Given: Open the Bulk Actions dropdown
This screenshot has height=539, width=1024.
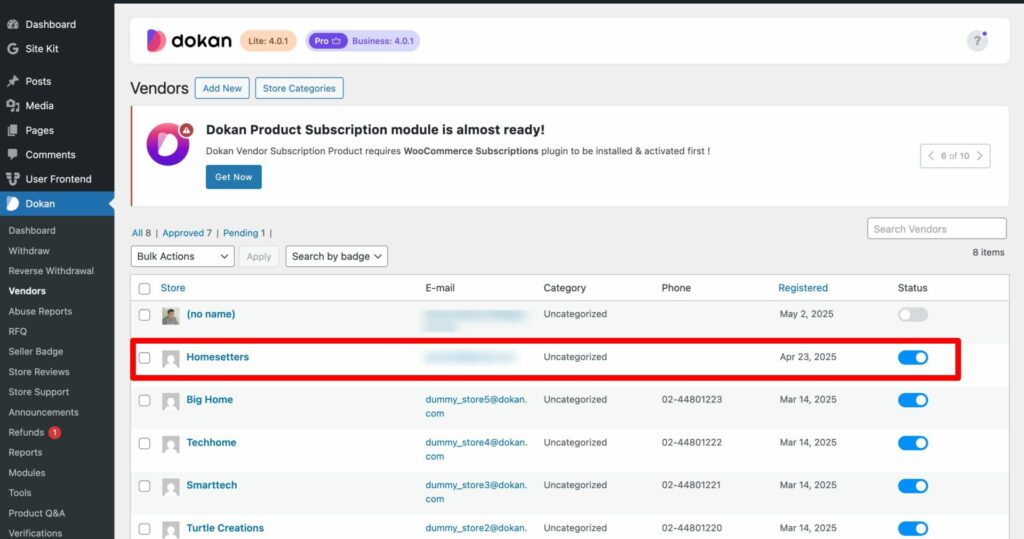Looking at the screenshot, I should click(x=182, y=257).
